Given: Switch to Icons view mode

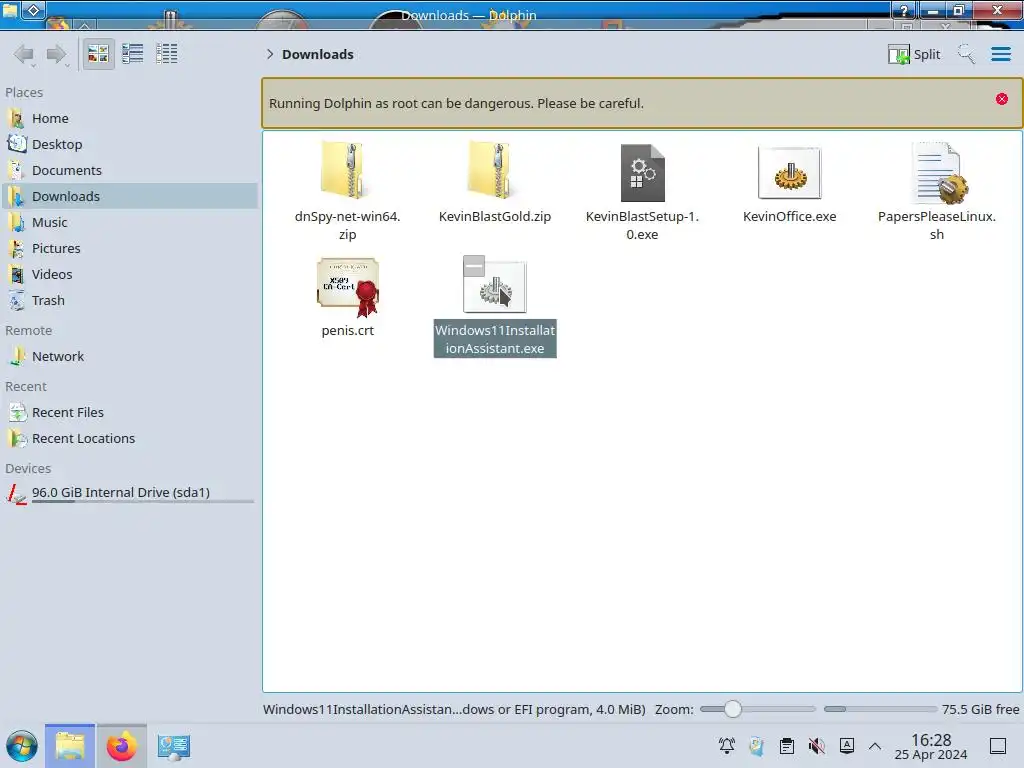Looking at the screenshot, I should pyautogui.click(x=98, y=54).
